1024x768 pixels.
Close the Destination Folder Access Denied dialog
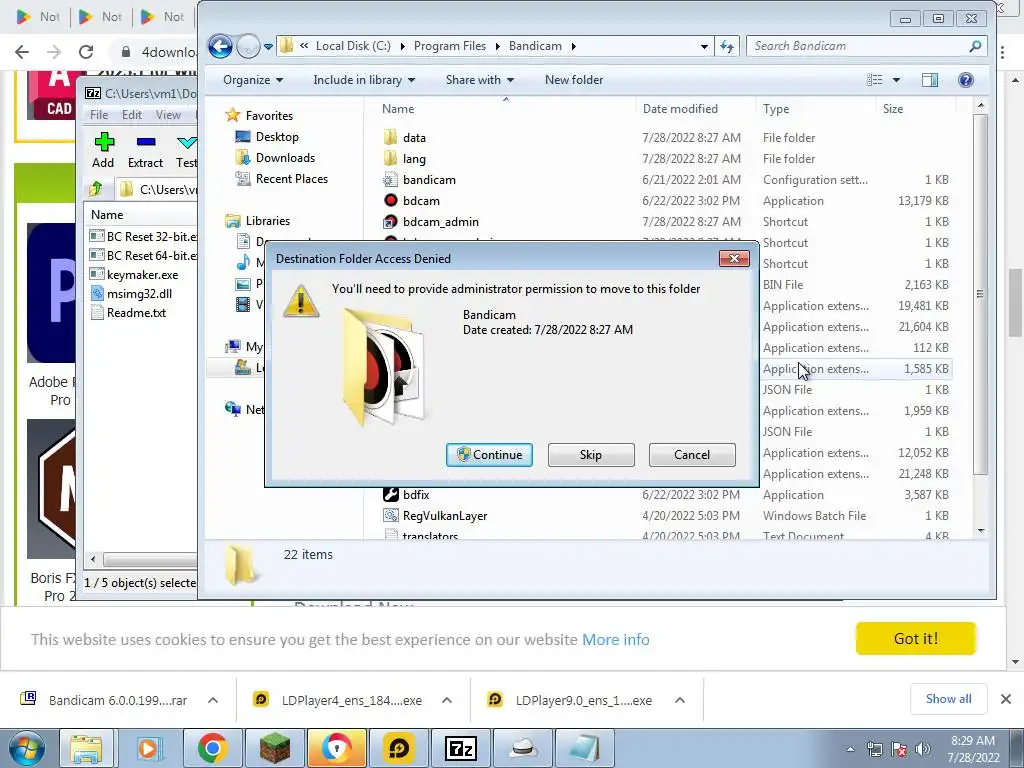pyautogui.click(x=733, y=259)
